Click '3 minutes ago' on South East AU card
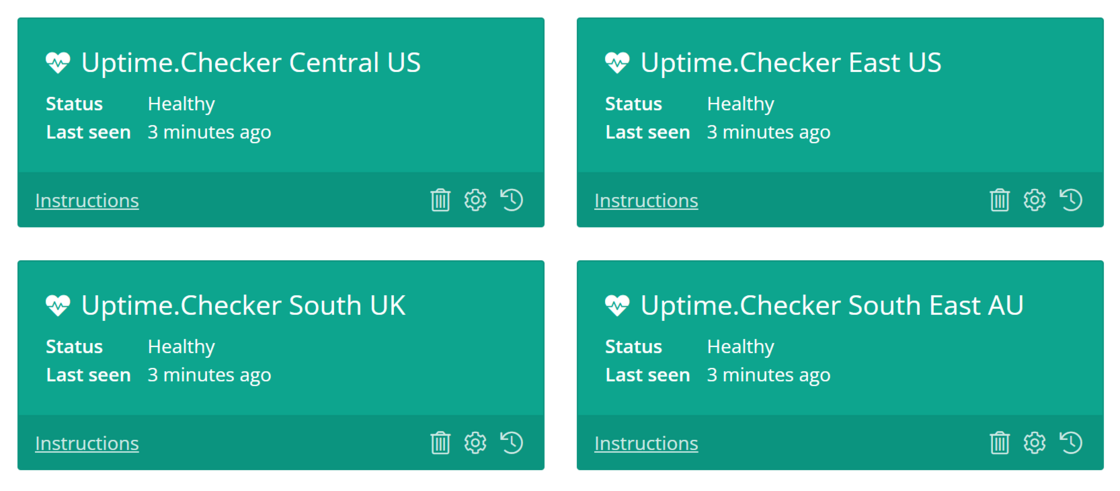This screenshot has height=491, width=1120. [769, 375]
